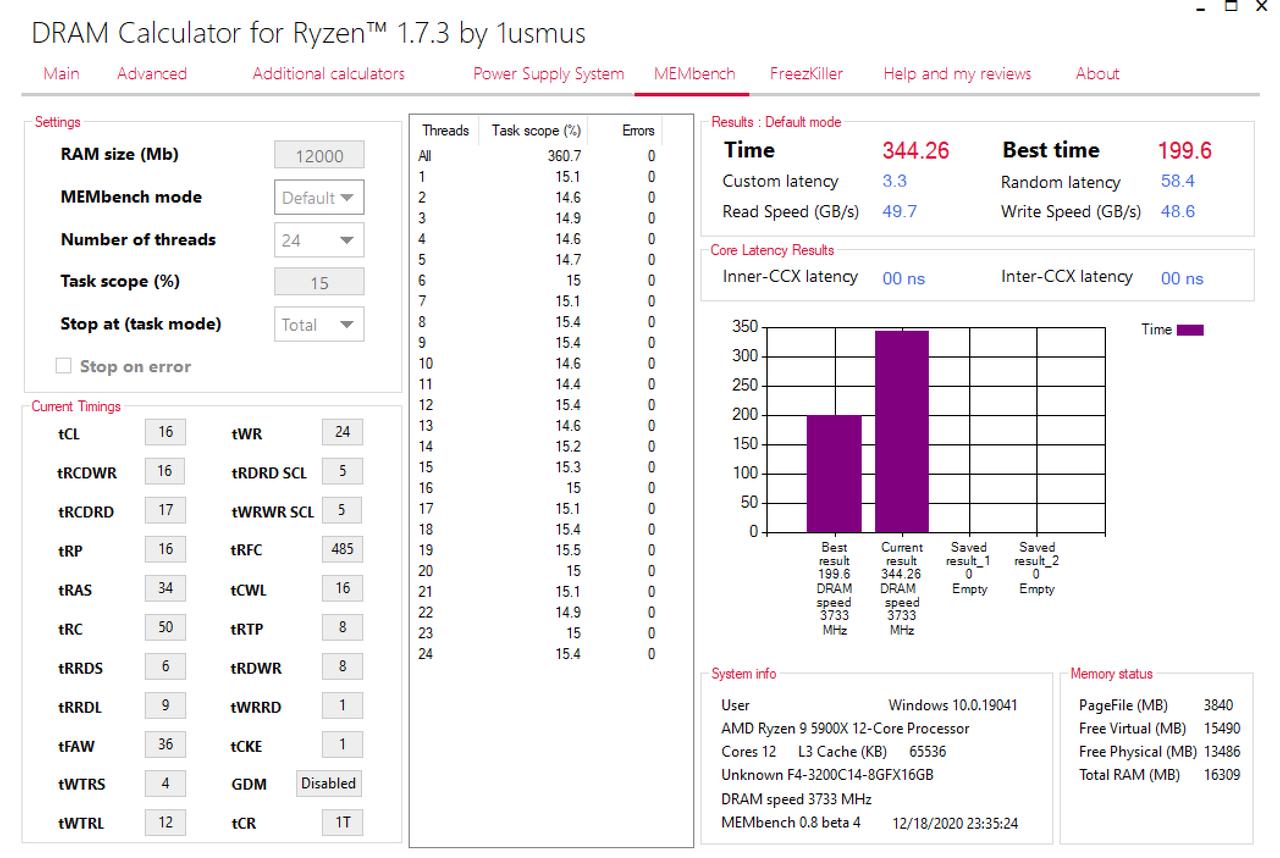Screen dimensions: 1280x858
Task: Click the tFAW value box
Action: coord(165,744)
